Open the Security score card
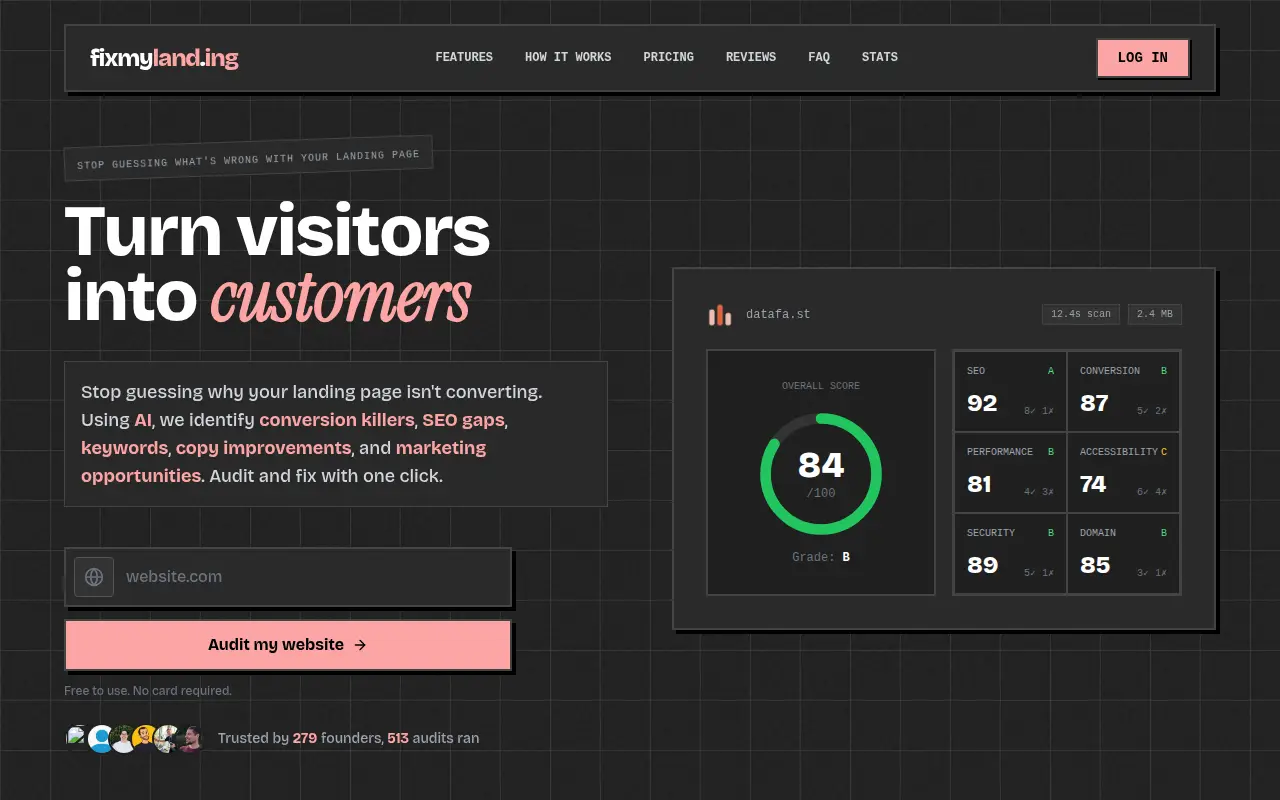1280x800 pixels. [1010, 554]
